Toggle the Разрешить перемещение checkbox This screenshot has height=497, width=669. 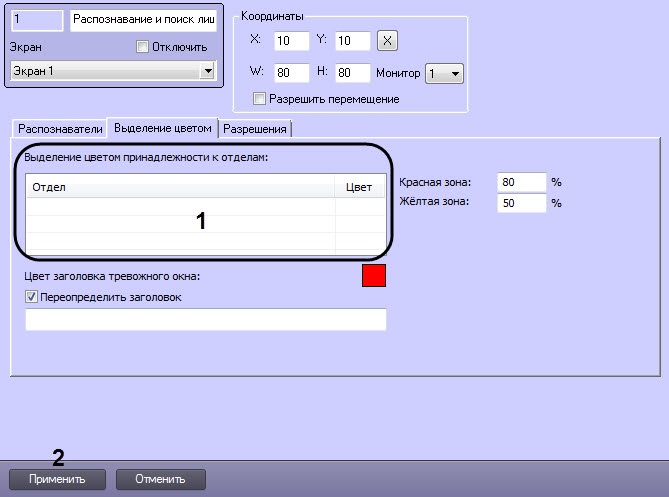260,99
